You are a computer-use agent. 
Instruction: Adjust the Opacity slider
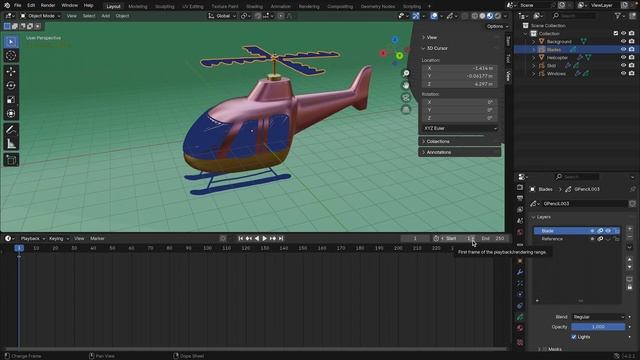tap(598, 327)
